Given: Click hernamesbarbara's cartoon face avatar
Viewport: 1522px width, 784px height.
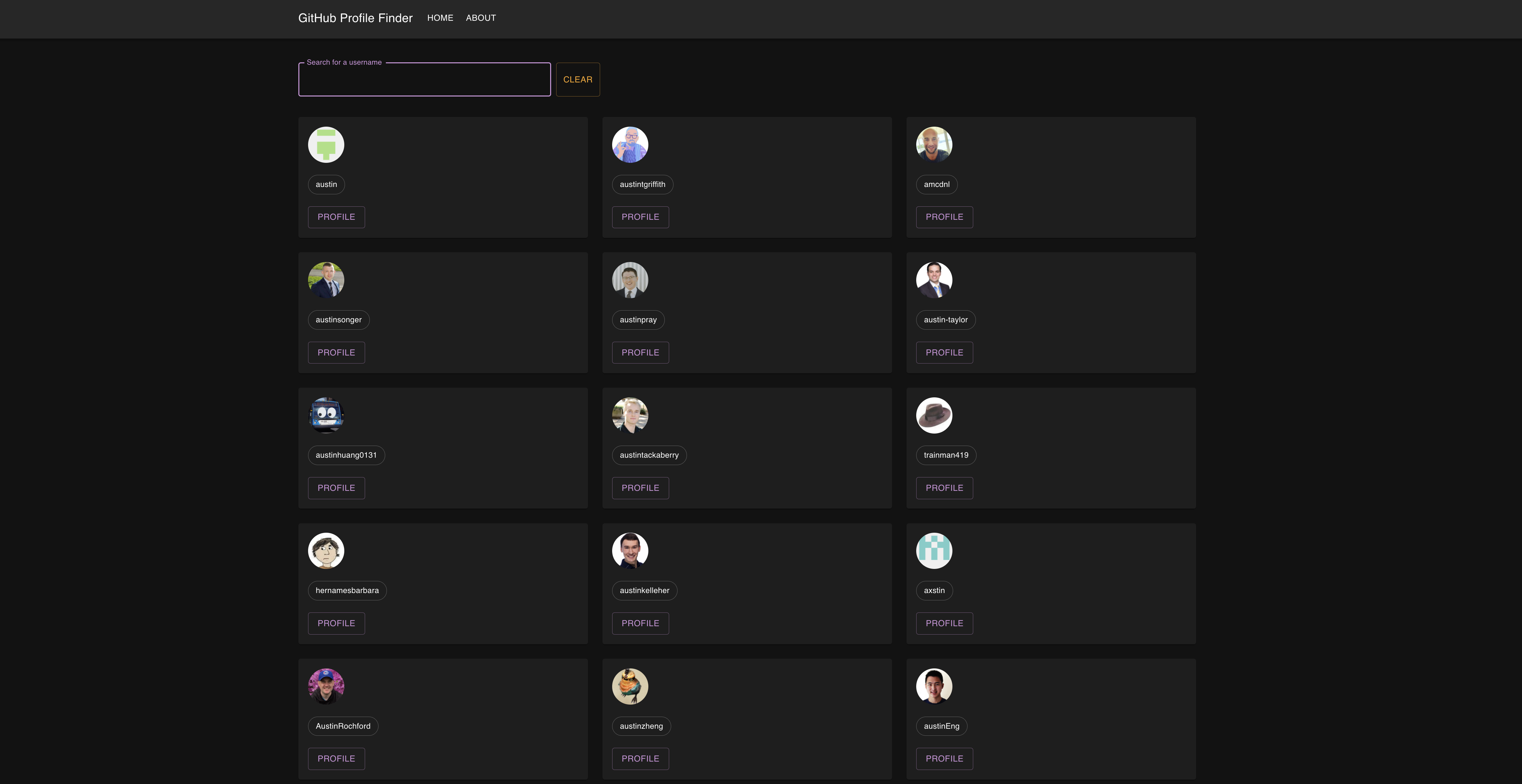Looking at the screenshot, I should 326,550.
